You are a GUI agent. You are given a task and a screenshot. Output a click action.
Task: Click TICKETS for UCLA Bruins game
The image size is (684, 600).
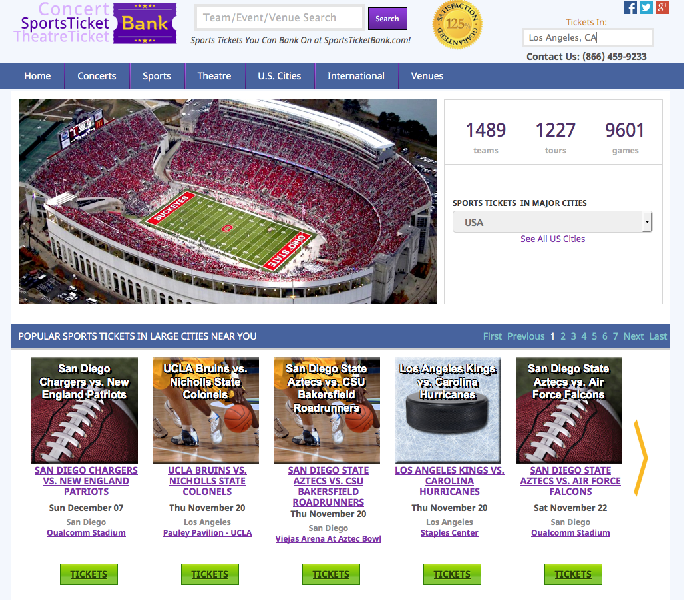210,574
